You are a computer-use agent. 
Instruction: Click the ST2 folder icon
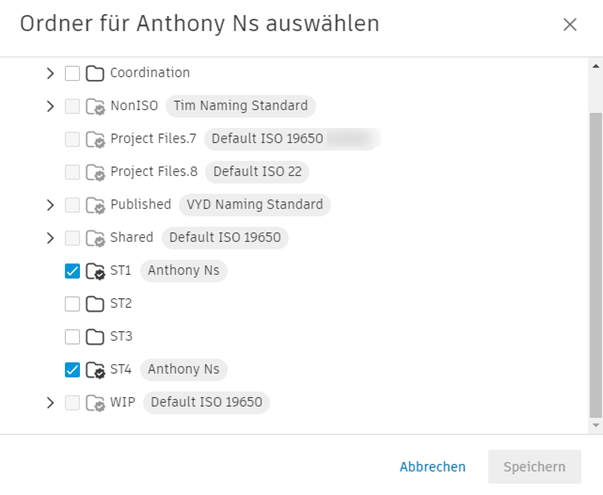tap(95, 304)
